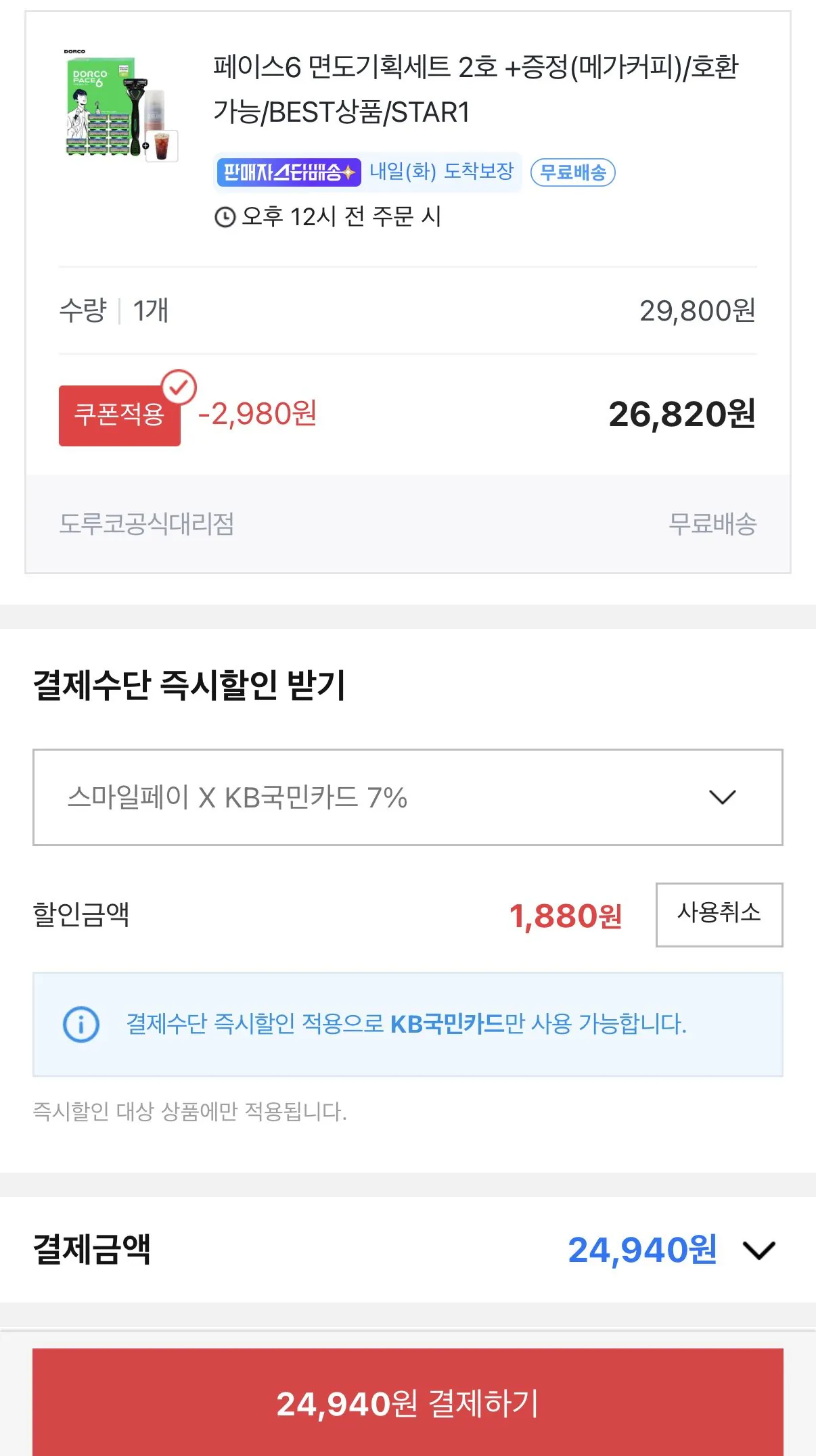816x1456 pixels.
Task: Tap the chevron arrow in the payment discount dropdown
Action: (722, 797)
